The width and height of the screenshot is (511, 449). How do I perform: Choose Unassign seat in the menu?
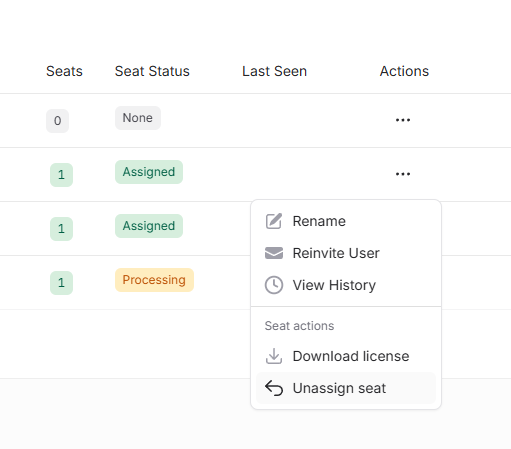[x=346, y=388]
